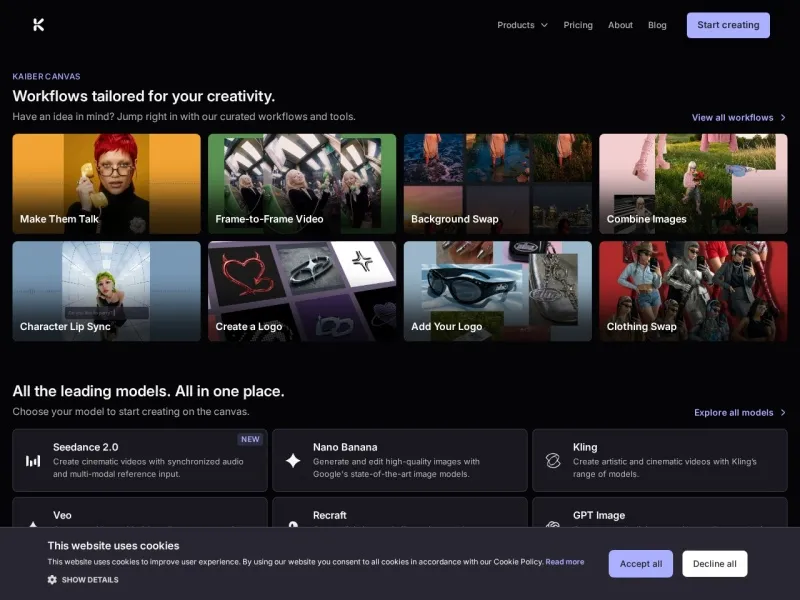Follow the View all workflows link
Image resolution: width=800 pixels, height=600 pixels.
click(x=732, y=117)
